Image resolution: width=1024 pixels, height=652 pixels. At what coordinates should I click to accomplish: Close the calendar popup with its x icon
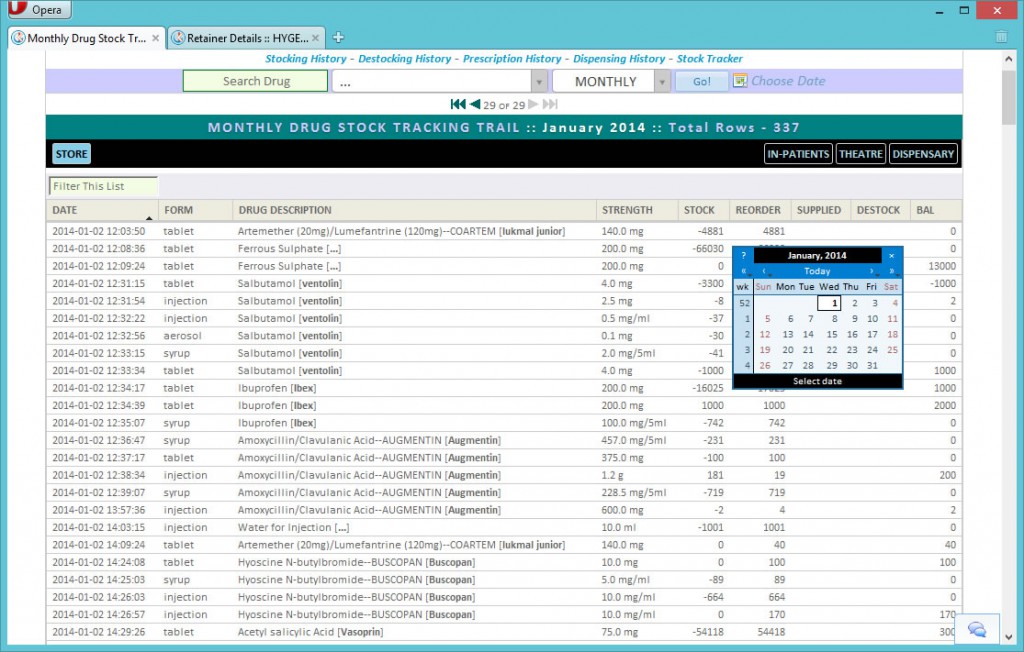coord(891,256)
